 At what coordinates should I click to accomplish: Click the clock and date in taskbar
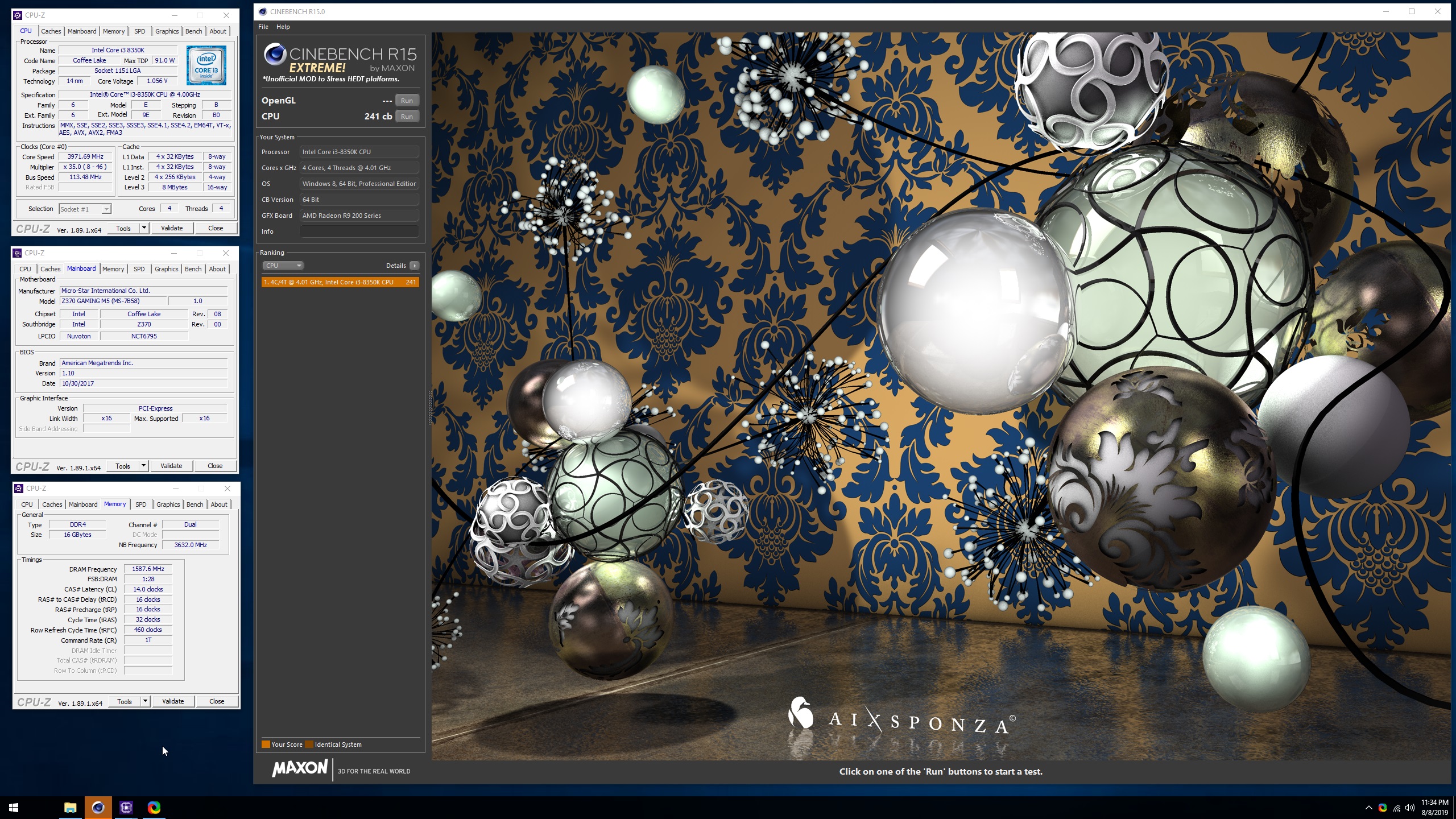(1434, 808)
